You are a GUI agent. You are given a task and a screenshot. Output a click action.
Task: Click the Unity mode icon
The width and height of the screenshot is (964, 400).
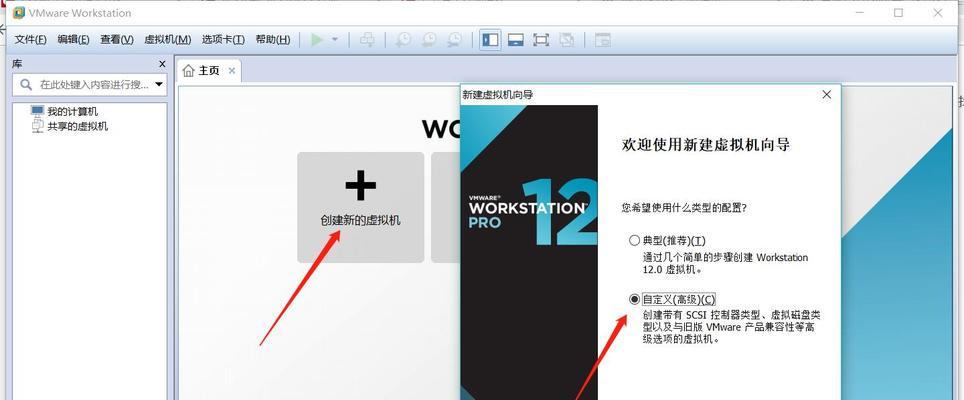click(566, 40)
